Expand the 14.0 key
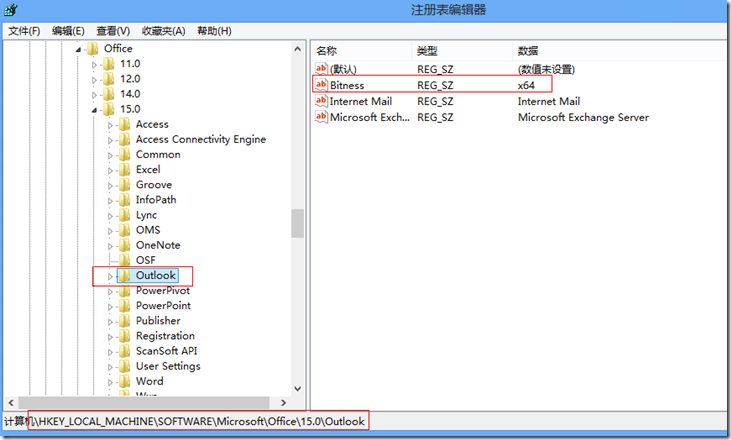Viewport: 731px width, 440px height. pyautogui.click(x=94, y=95)
